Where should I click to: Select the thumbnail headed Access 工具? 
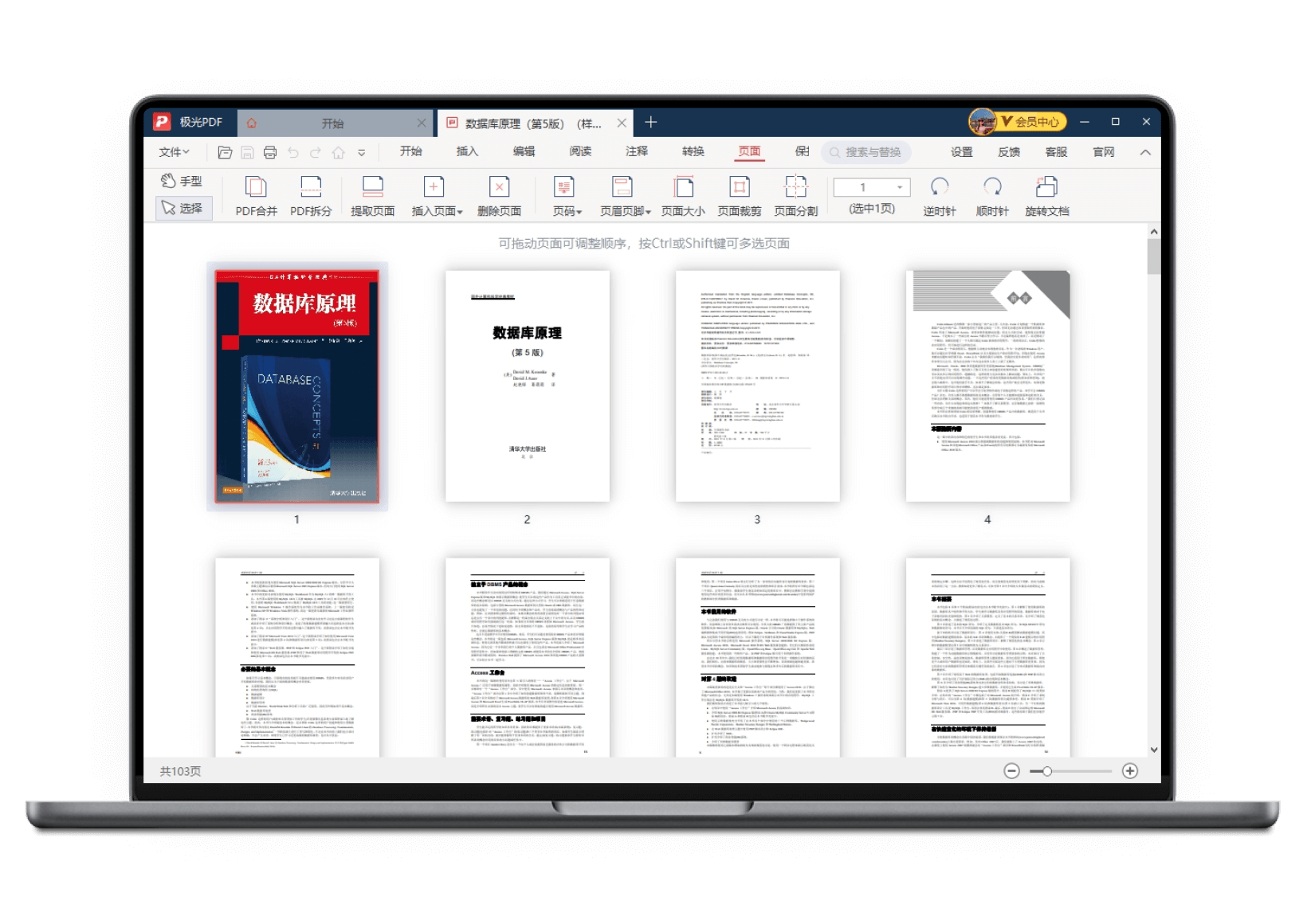[x=527, y=658]
